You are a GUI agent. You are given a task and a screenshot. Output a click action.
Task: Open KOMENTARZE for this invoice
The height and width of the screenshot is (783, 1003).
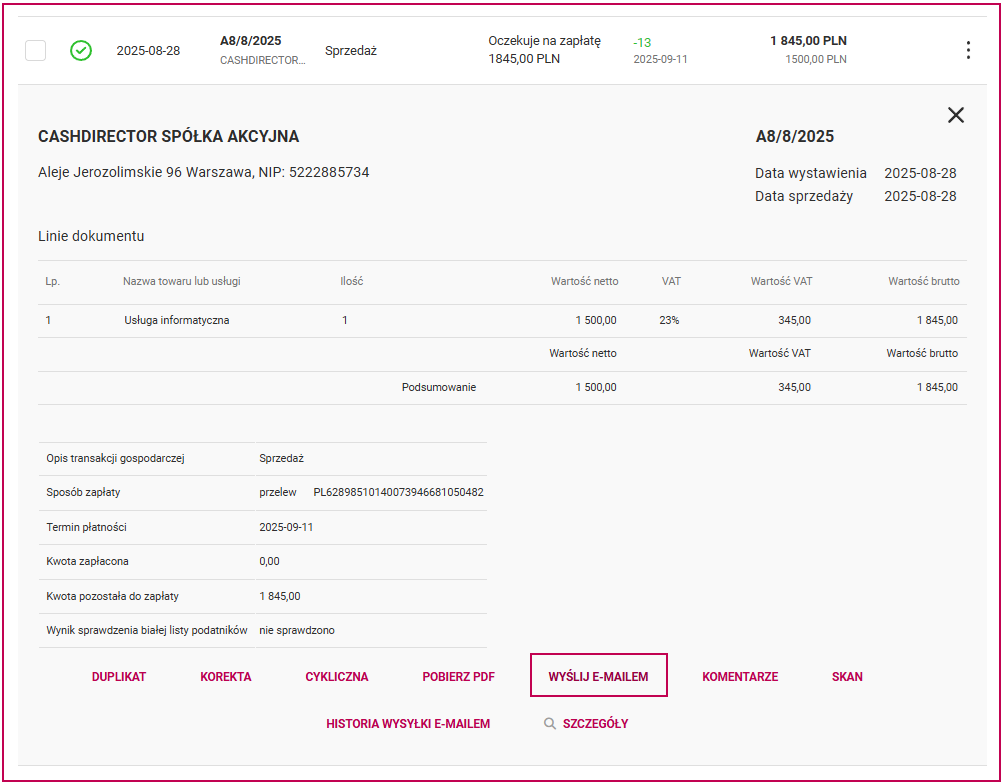click(740, 677)
